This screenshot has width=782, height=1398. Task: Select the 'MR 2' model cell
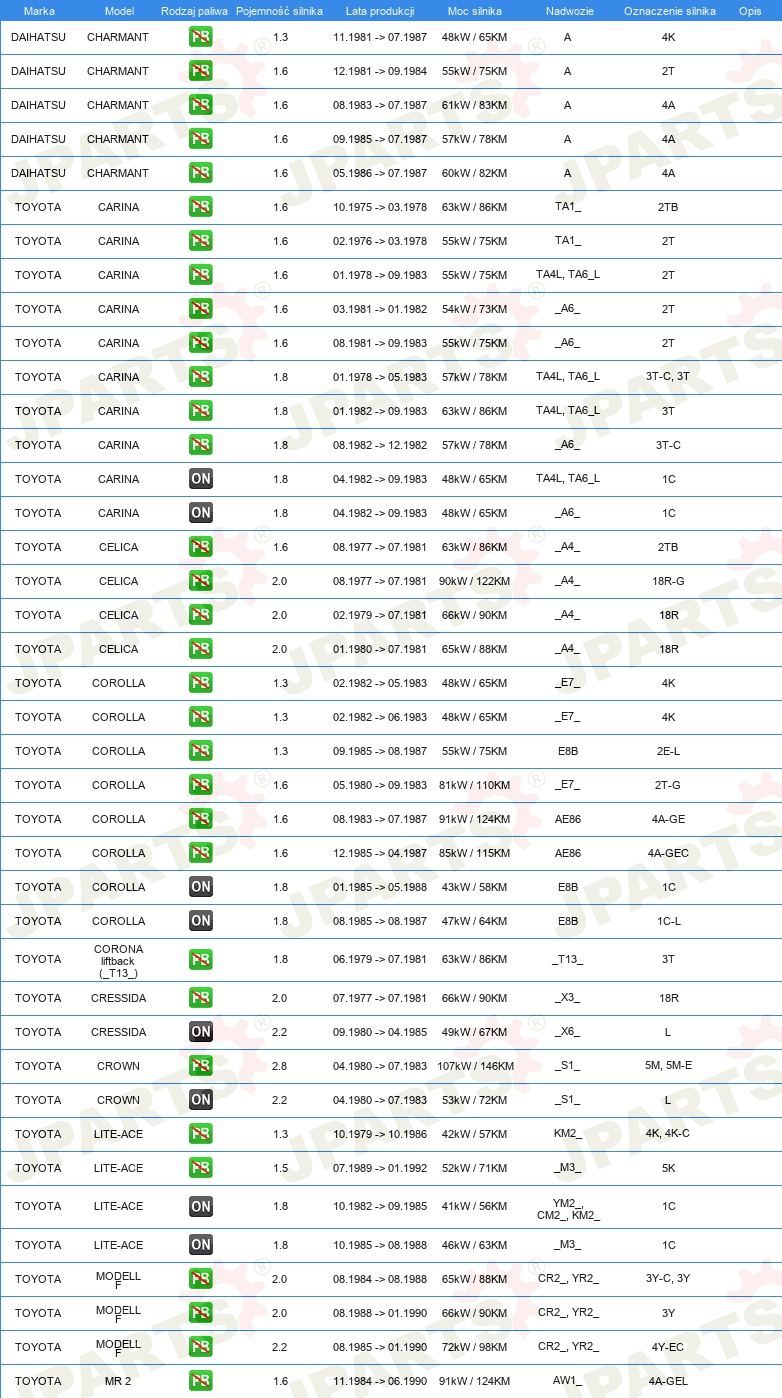[x=119, y=1381]
